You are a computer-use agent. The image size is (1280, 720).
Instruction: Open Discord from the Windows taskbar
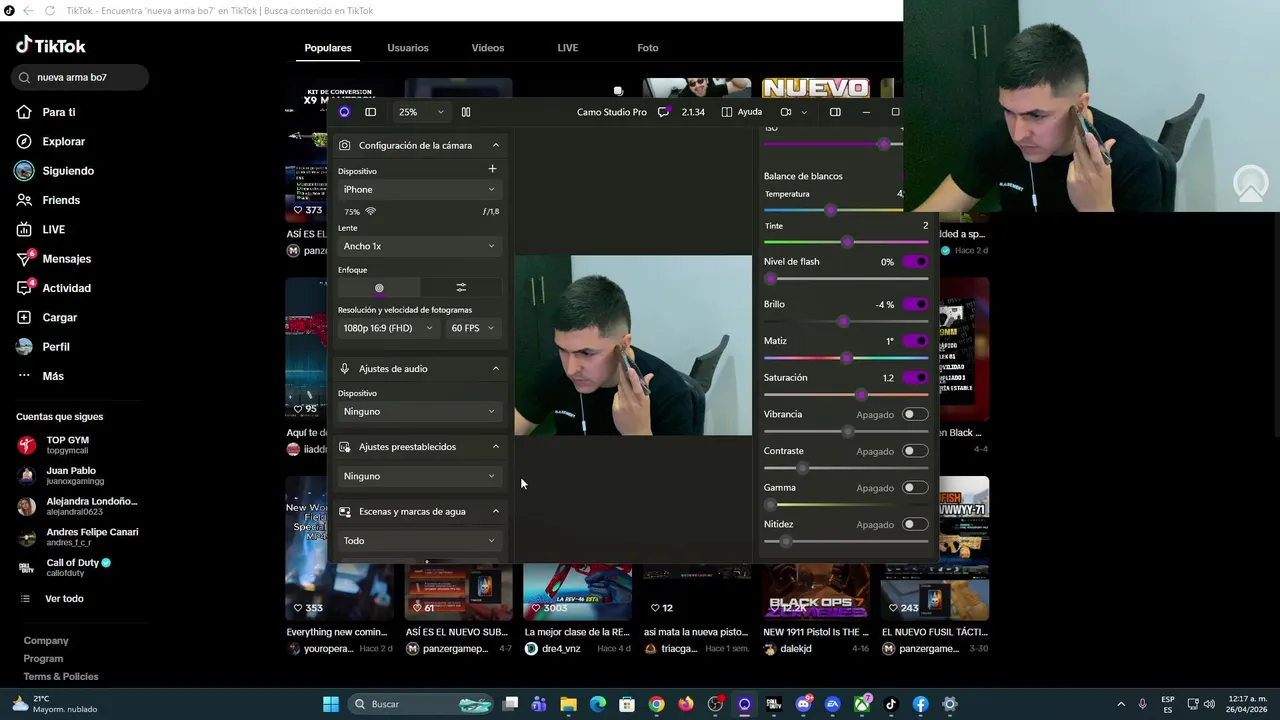pos(803,704)
